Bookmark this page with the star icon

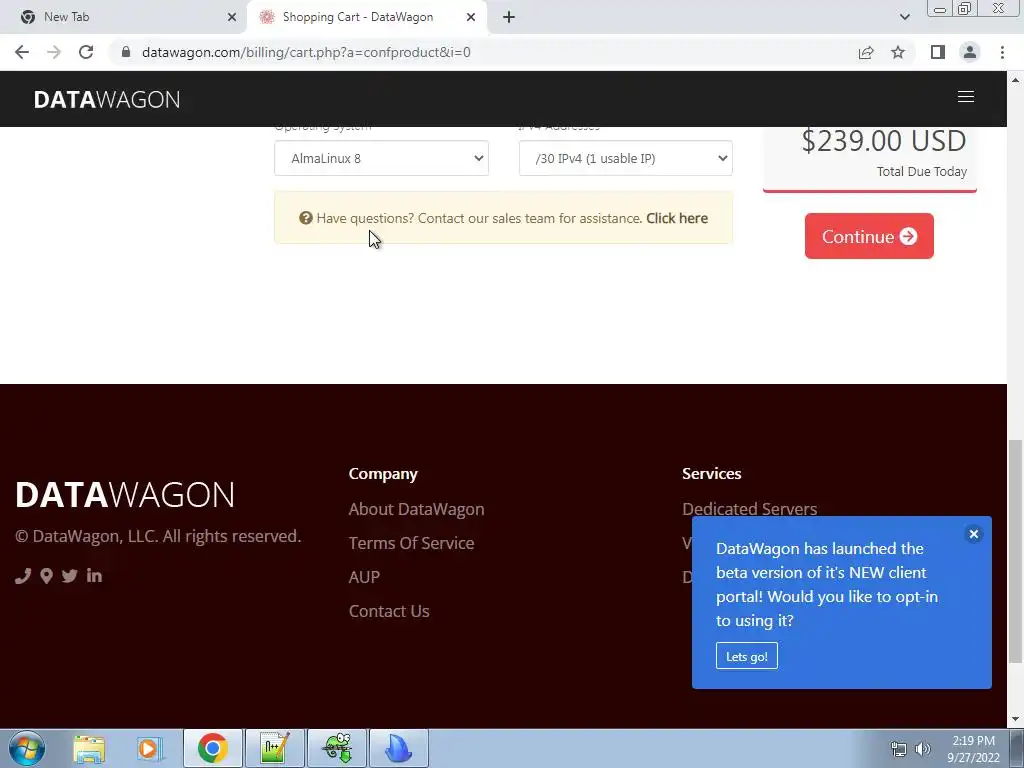[898, 52]
